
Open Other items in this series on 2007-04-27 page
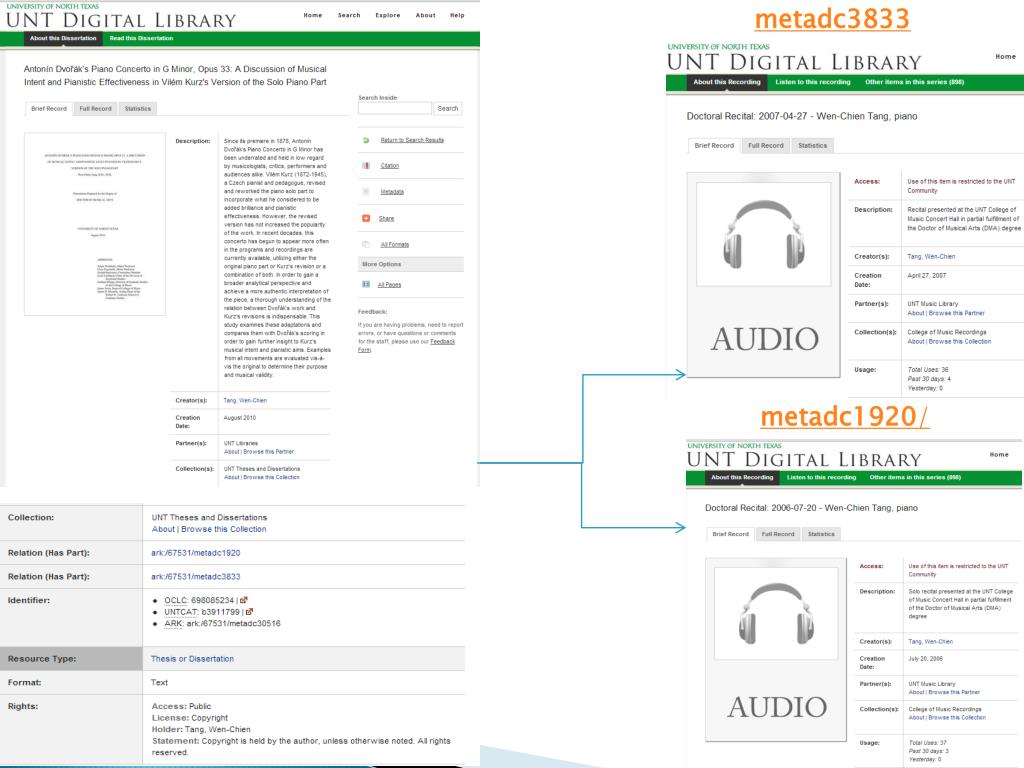pyautogui.click(x=914, y=82)
